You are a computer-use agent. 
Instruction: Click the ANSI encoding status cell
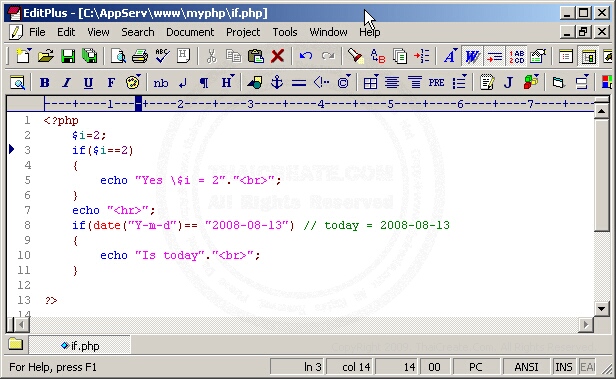click(x=526, y=367)
